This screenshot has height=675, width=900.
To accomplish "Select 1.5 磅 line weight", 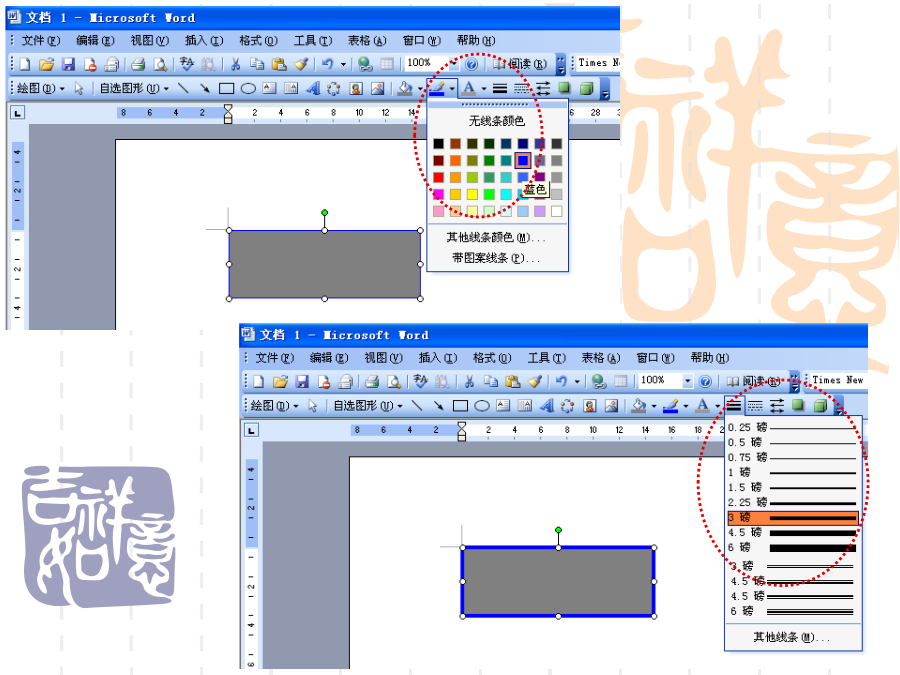I will click(793, 487).
